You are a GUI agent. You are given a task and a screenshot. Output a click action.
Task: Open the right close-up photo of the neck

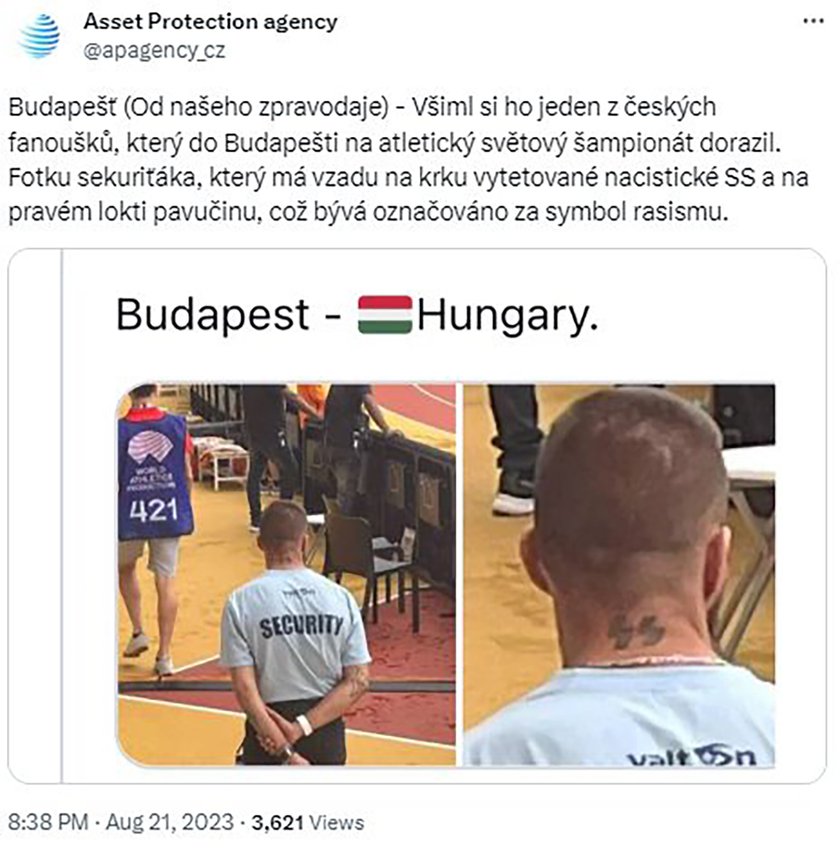pos(619,574)
